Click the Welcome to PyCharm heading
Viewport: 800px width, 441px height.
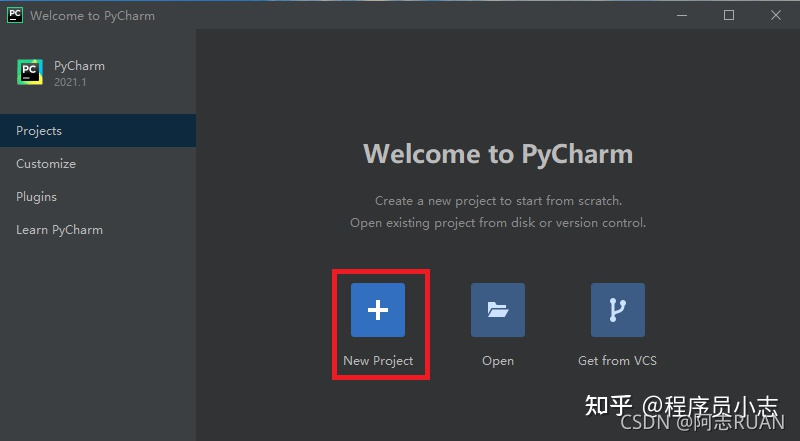pos(498,154)
